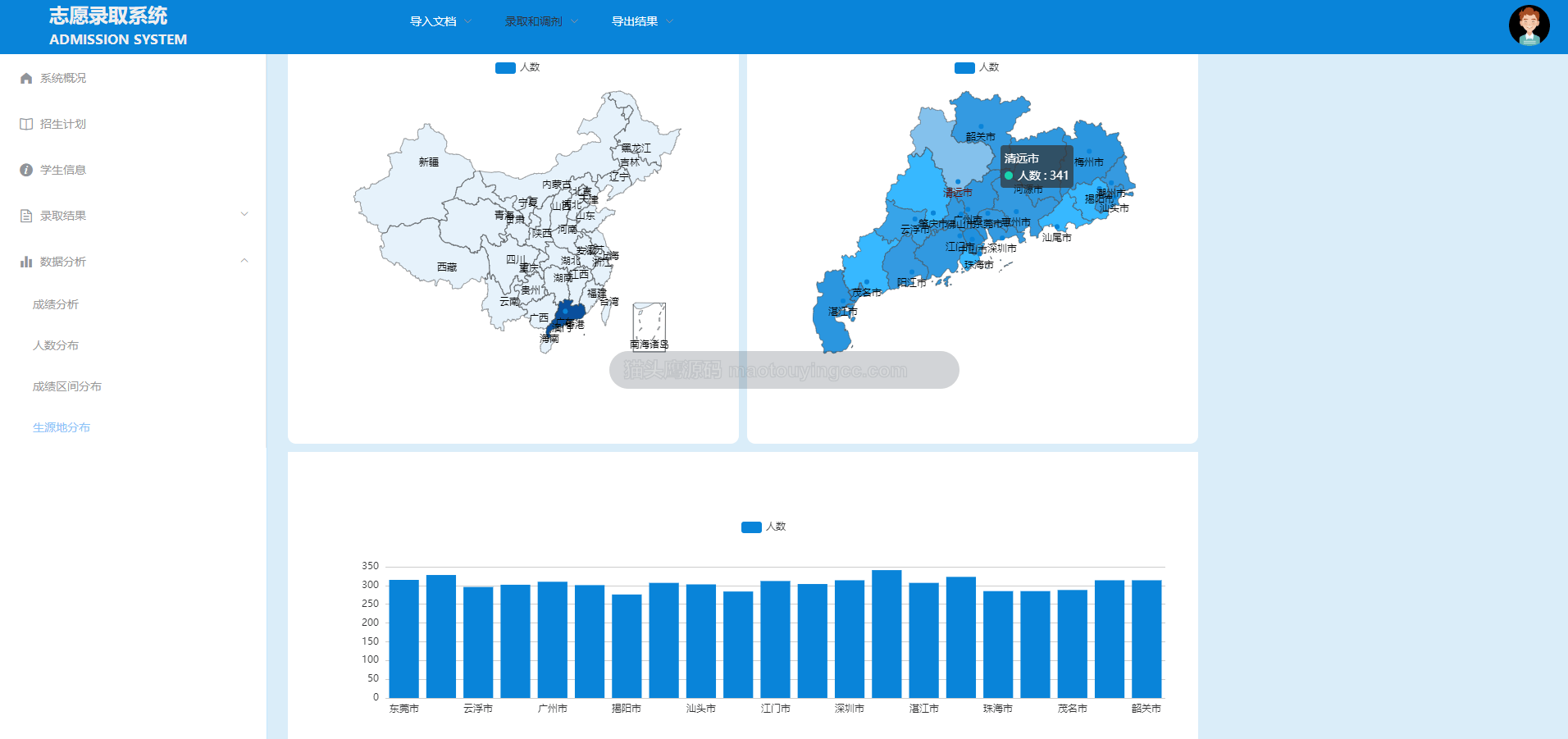Click the 内蒙古 label on China map
Image resolution: width=1568 pixels, height=739 pixels.
557,185
